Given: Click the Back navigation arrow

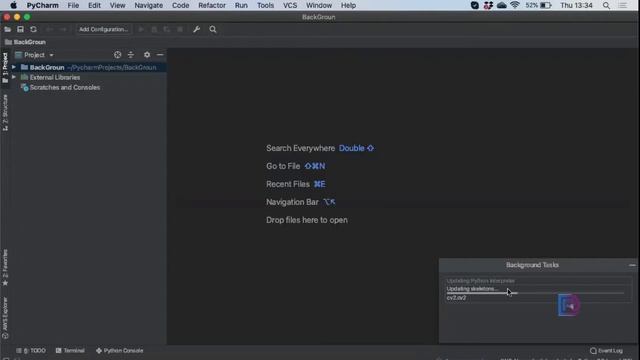Looking at the screenshot, I should click(49, 29).
